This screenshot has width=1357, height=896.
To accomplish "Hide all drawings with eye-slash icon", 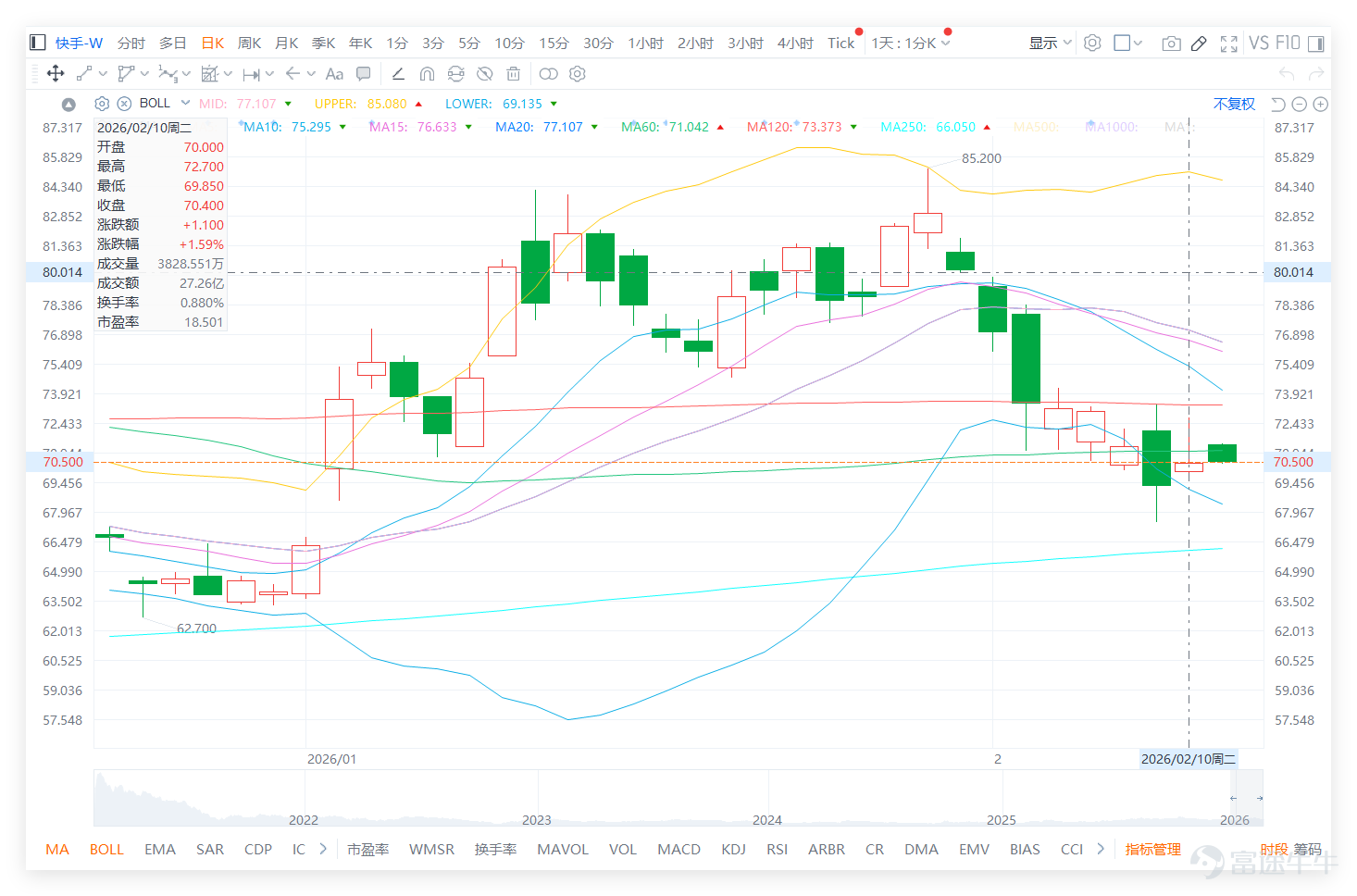I will (x=484, y=74).
